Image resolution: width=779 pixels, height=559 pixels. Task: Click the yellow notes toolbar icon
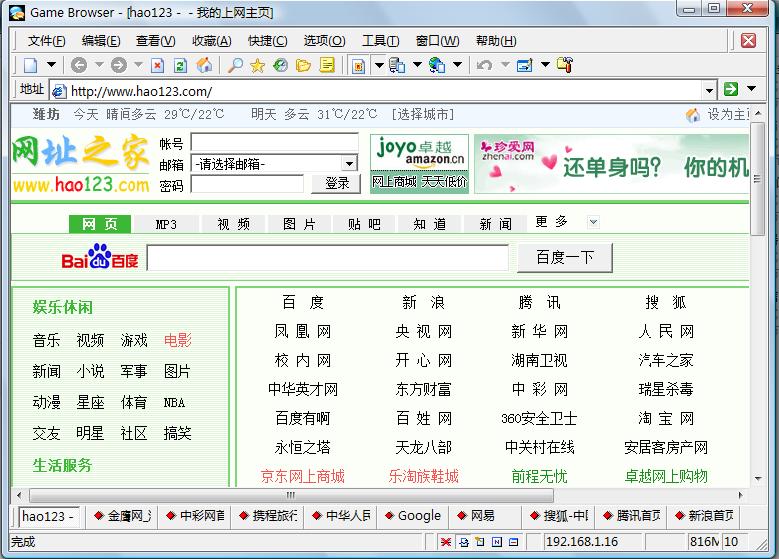point(327,65)
